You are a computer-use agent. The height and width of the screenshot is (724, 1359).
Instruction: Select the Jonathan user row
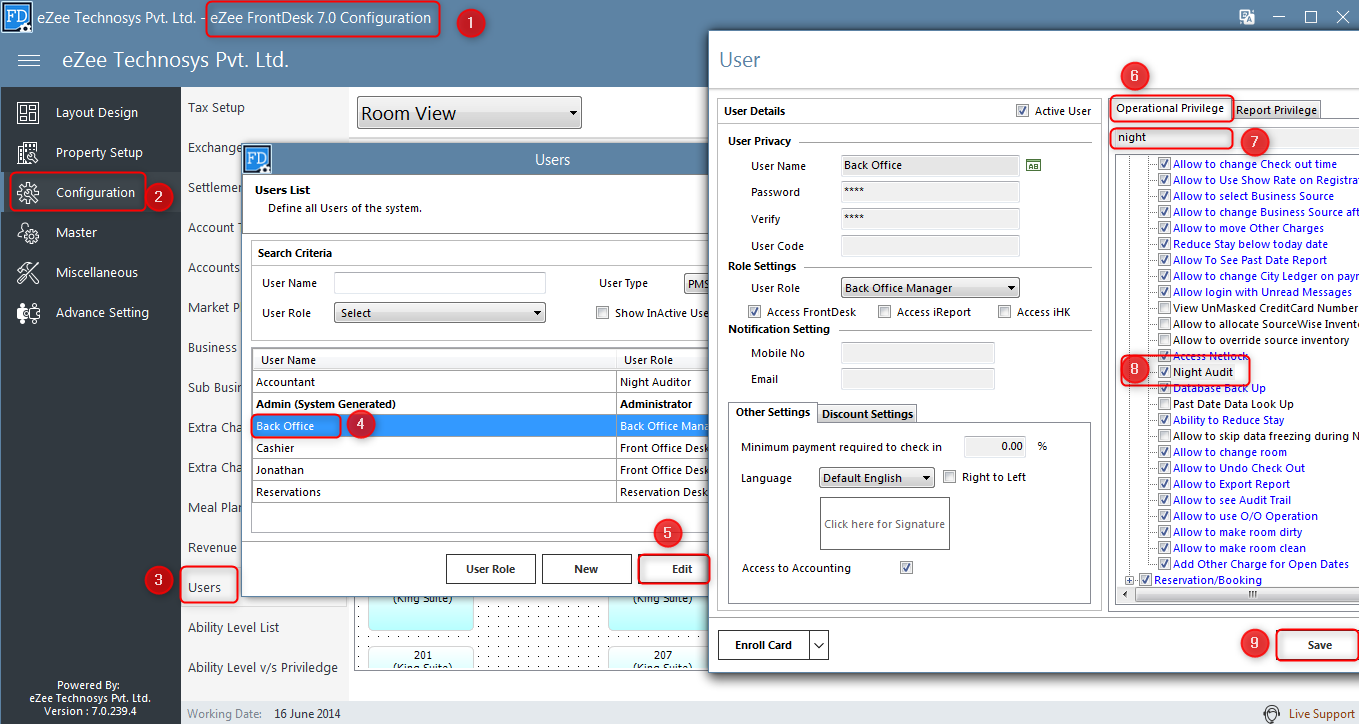480,470
